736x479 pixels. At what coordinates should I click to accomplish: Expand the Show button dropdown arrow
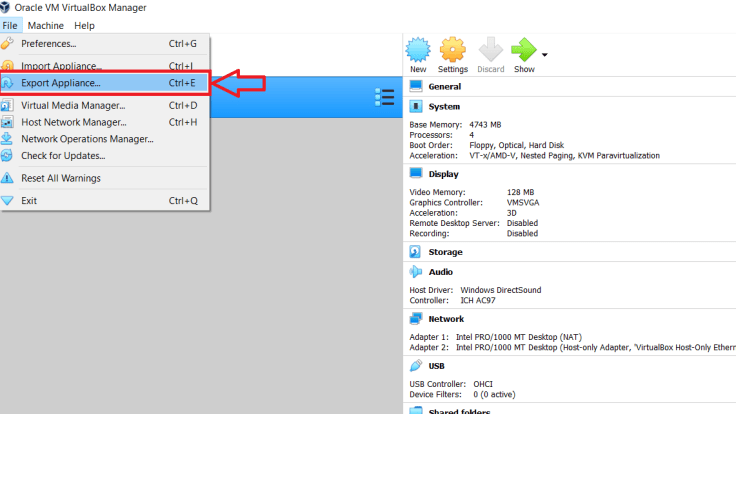point(545,55)
